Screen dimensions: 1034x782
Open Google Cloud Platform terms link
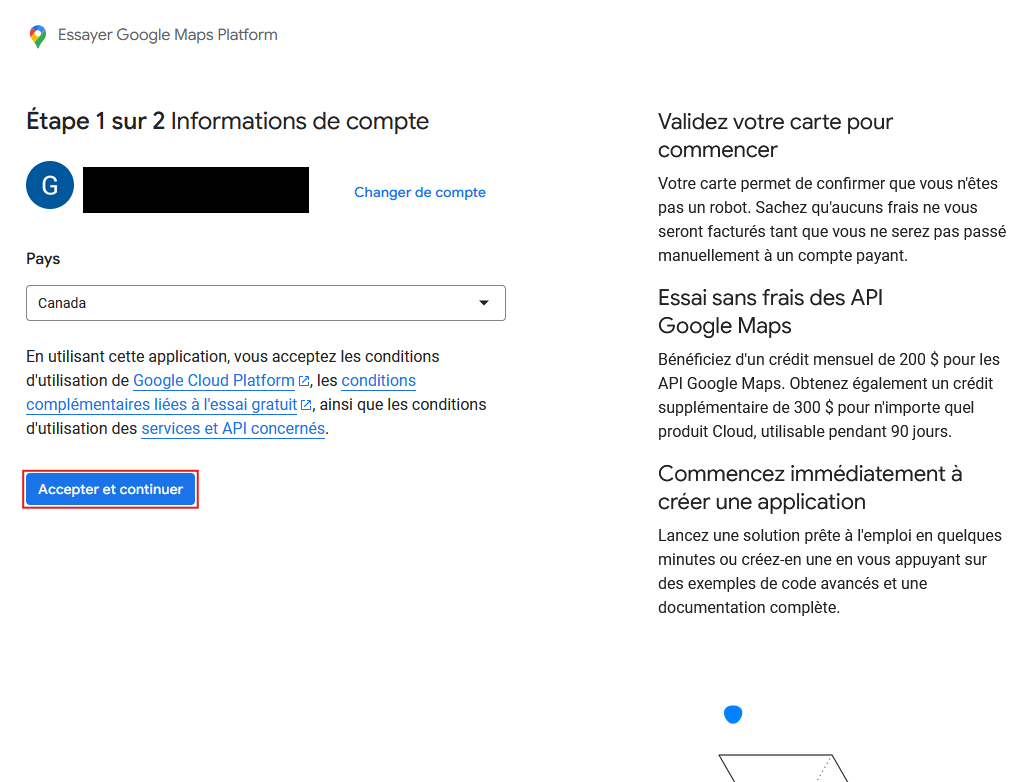(214, 380)
